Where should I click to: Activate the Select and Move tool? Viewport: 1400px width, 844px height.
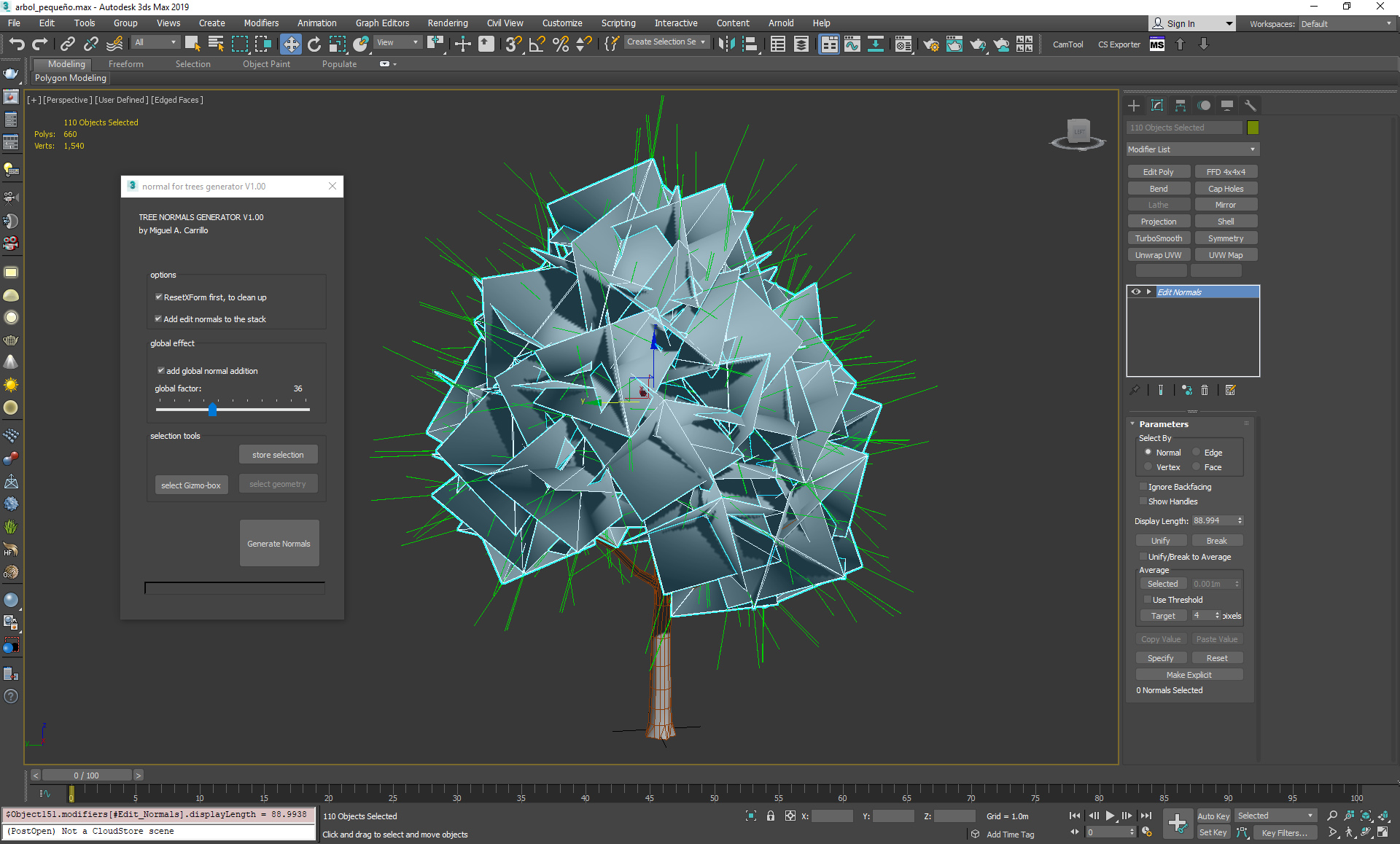pyautogui.click(x=290, y=44)
